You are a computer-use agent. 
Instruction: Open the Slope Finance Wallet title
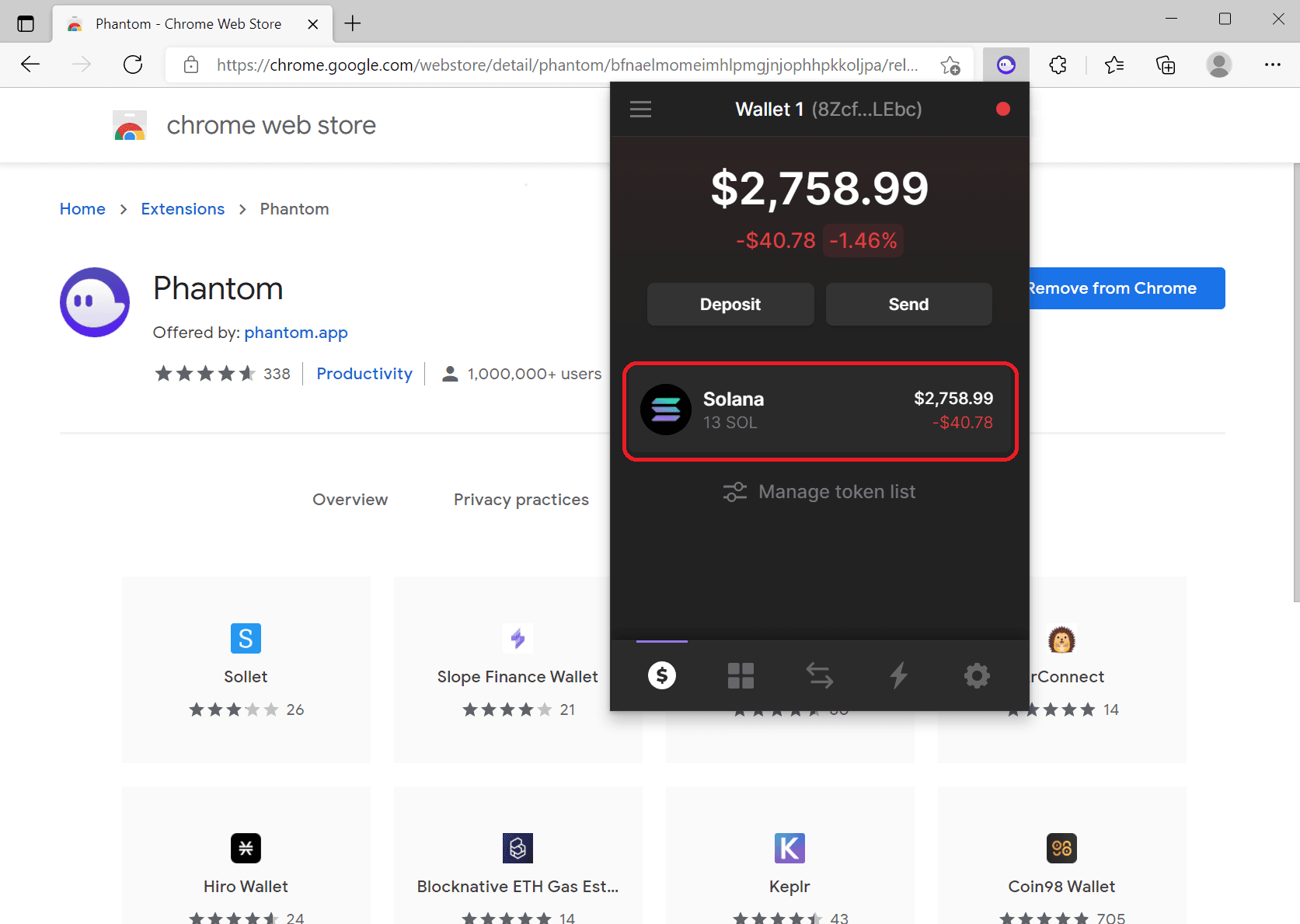pos(518,677)
